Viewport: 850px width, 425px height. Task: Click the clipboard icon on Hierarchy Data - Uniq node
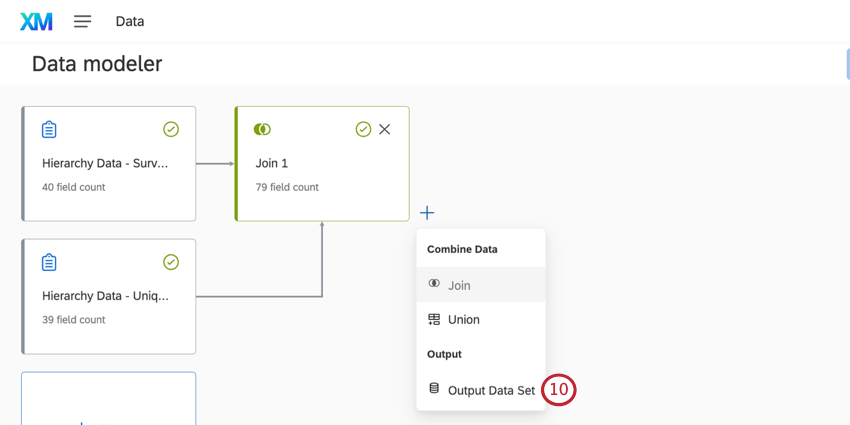(49, 262)
